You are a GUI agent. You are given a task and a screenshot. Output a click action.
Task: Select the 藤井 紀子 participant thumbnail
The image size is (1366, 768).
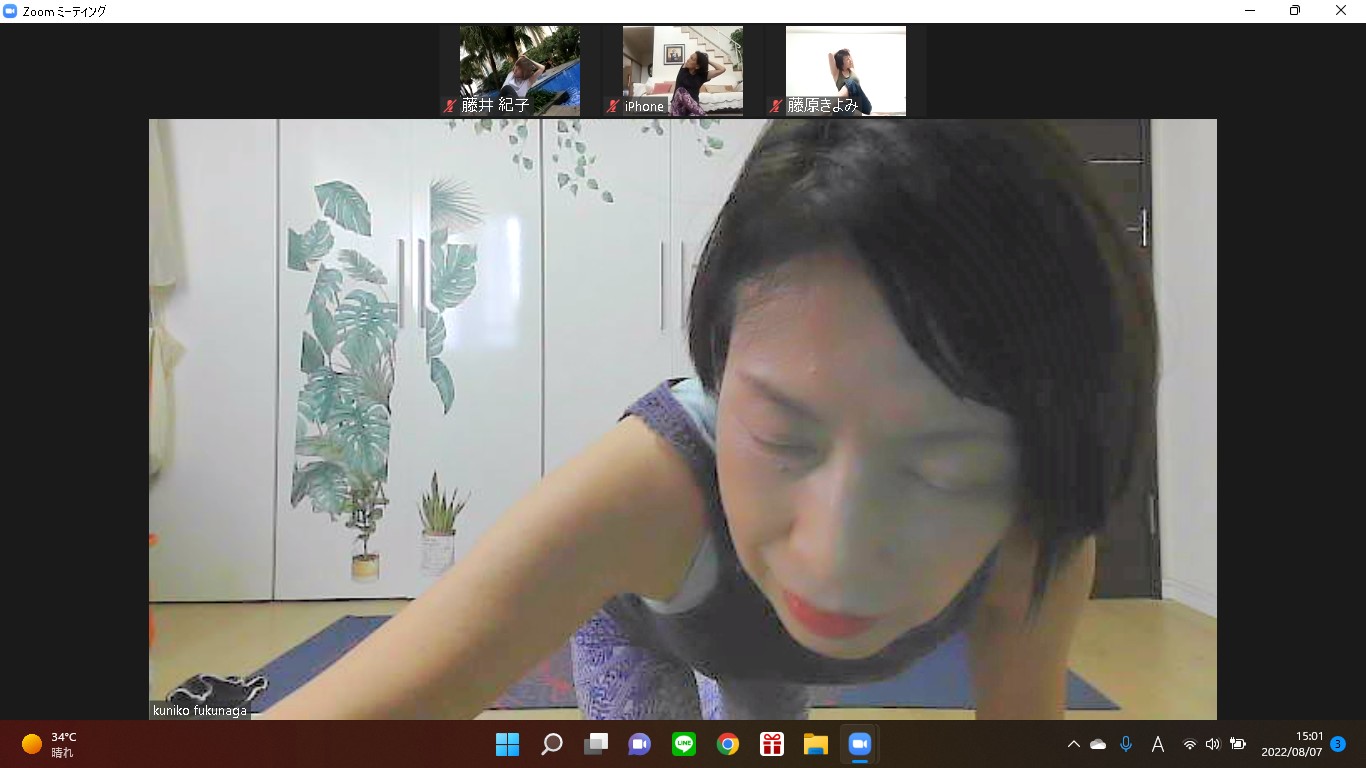(520, 71)
